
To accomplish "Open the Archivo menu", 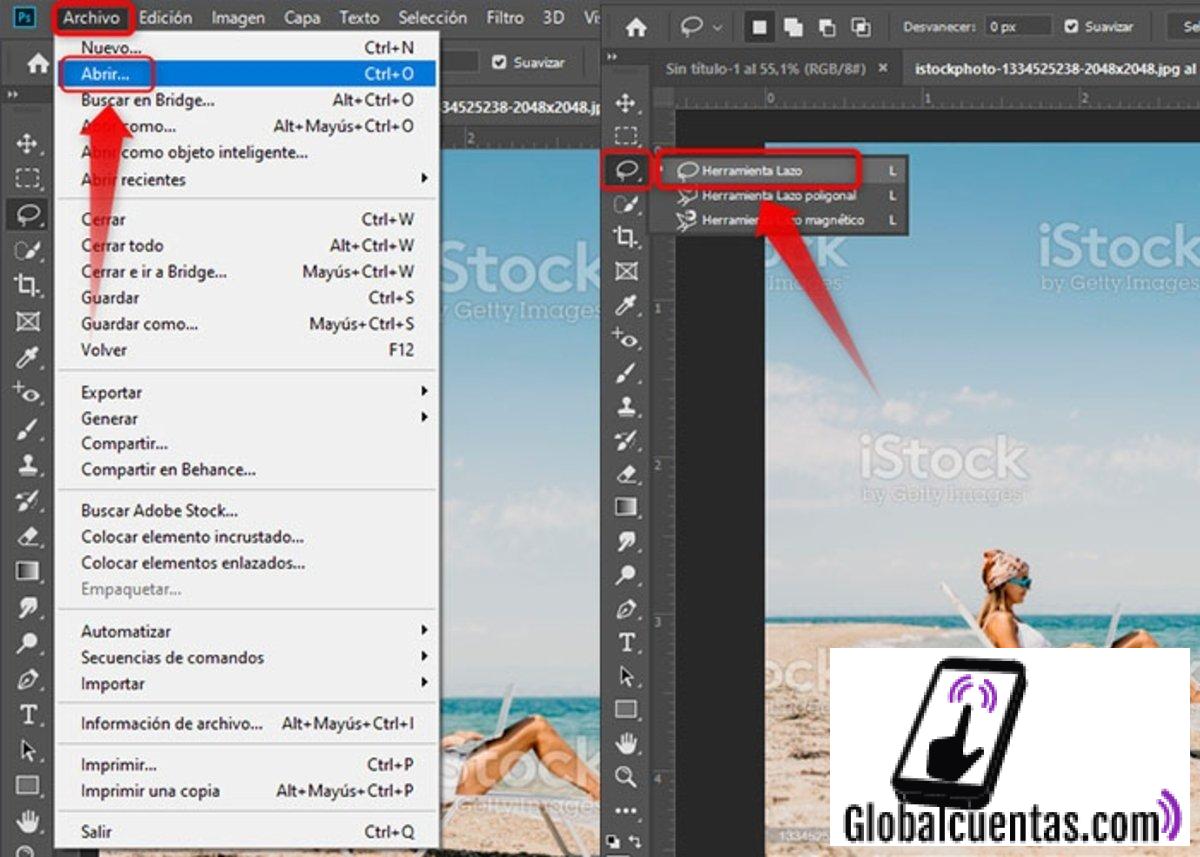I will click(92, 17).
